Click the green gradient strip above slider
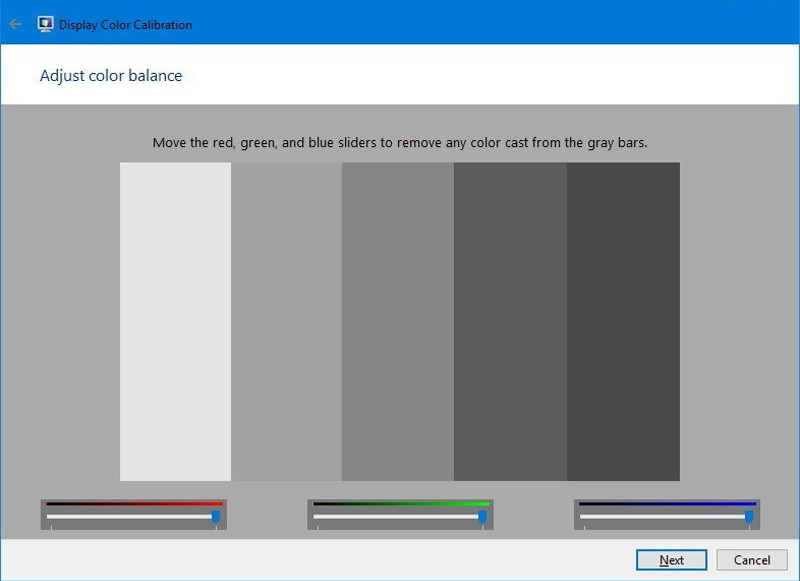800x581 pixels. pos(401,503)
